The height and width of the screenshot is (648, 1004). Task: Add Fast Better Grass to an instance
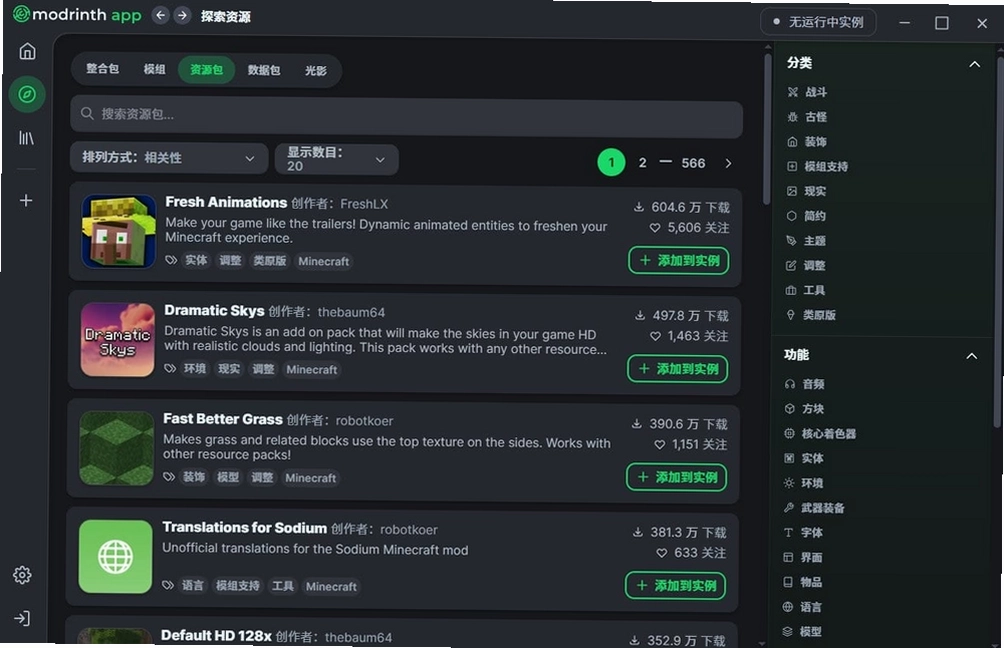click(x=676, y=477)
